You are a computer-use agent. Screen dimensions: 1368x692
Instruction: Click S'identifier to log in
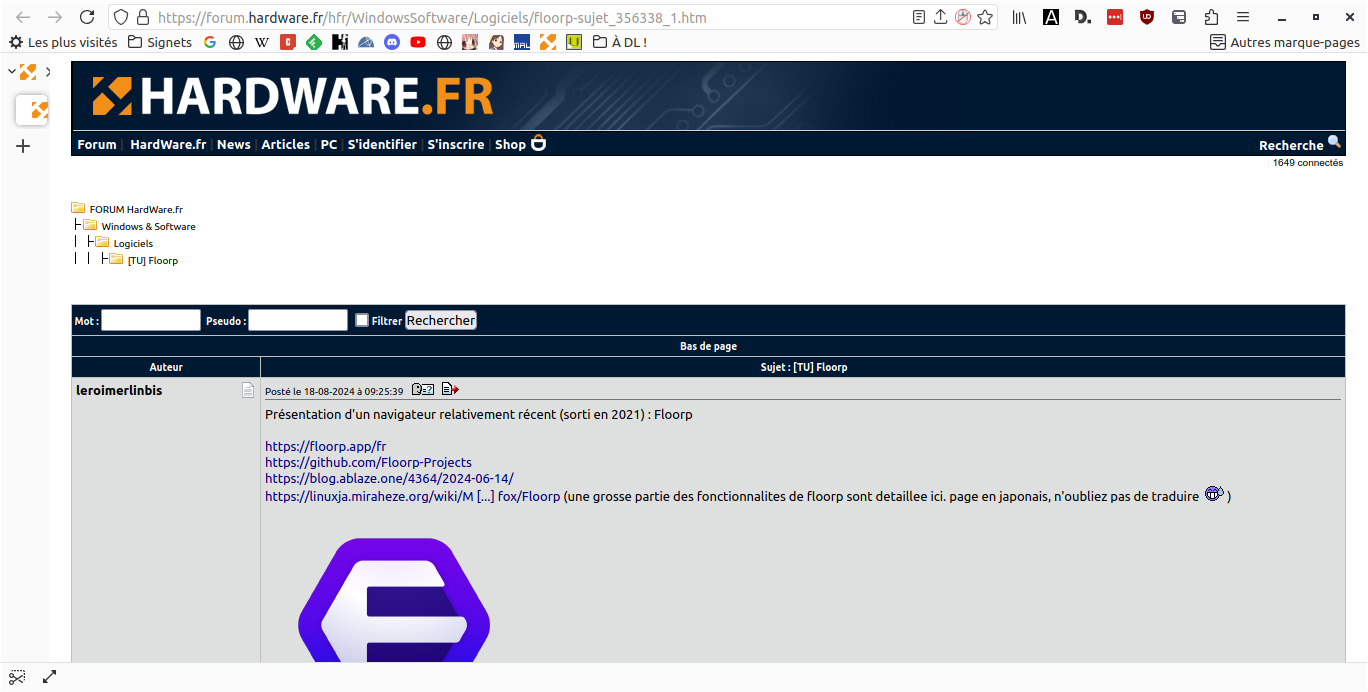(382, 144)
